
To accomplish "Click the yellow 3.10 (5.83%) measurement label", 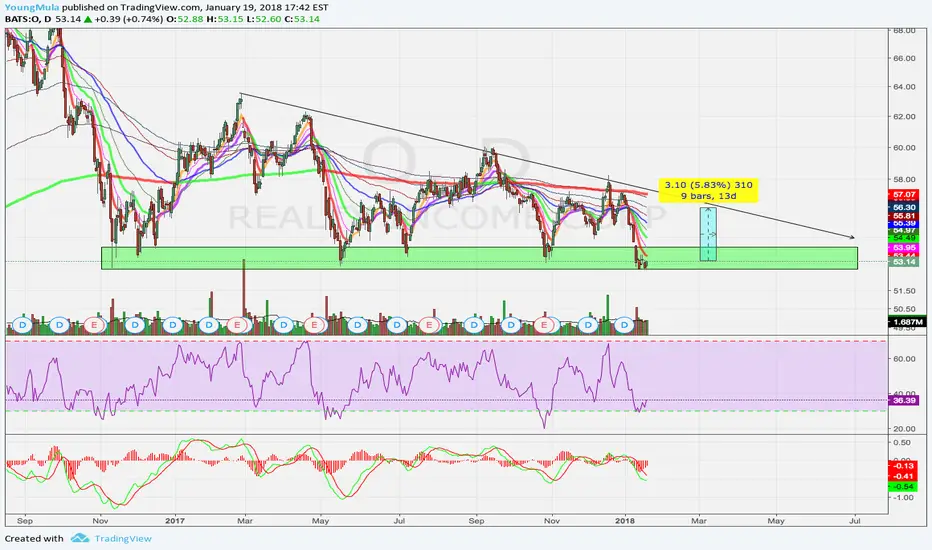I will click(x=709, y=190).
